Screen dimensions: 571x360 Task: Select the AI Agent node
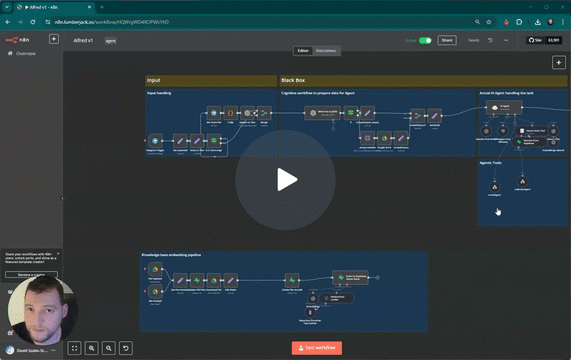point(504,107)
